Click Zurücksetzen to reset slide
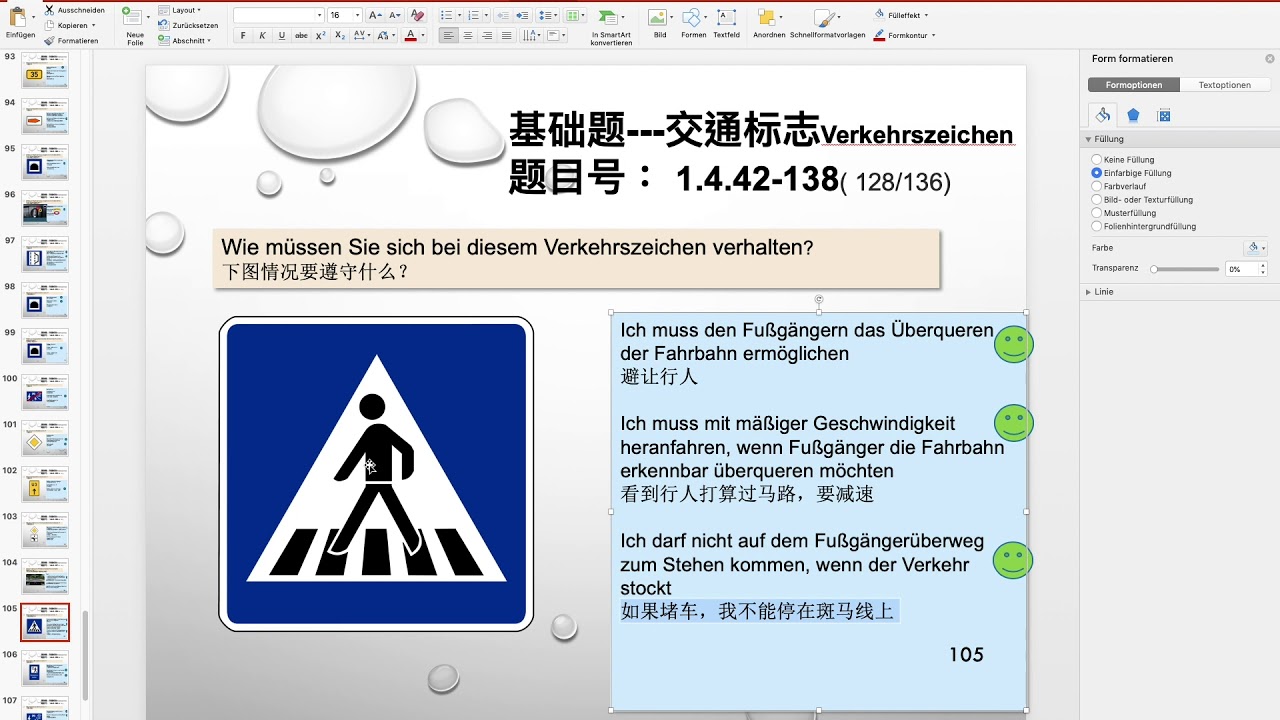The image size is (1280, 720). (x=187, y=25)
